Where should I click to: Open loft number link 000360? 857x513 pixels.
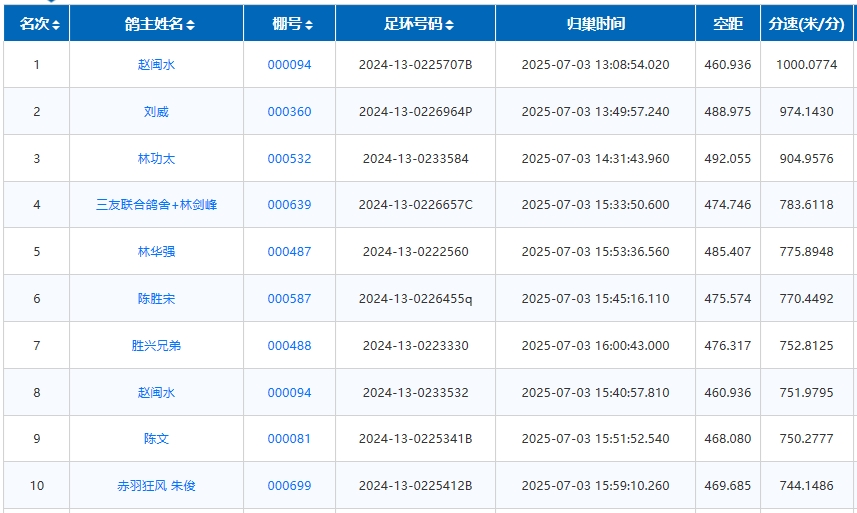[x=289, y=112]
